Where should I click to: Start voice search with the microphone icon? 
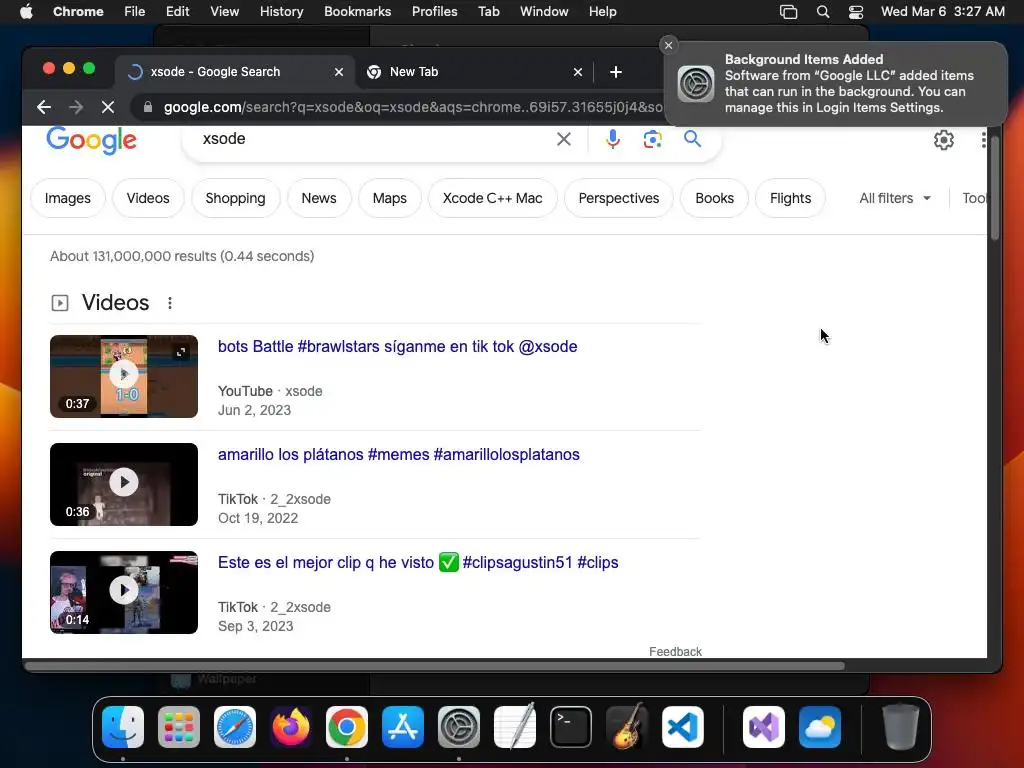coord(613,138)
